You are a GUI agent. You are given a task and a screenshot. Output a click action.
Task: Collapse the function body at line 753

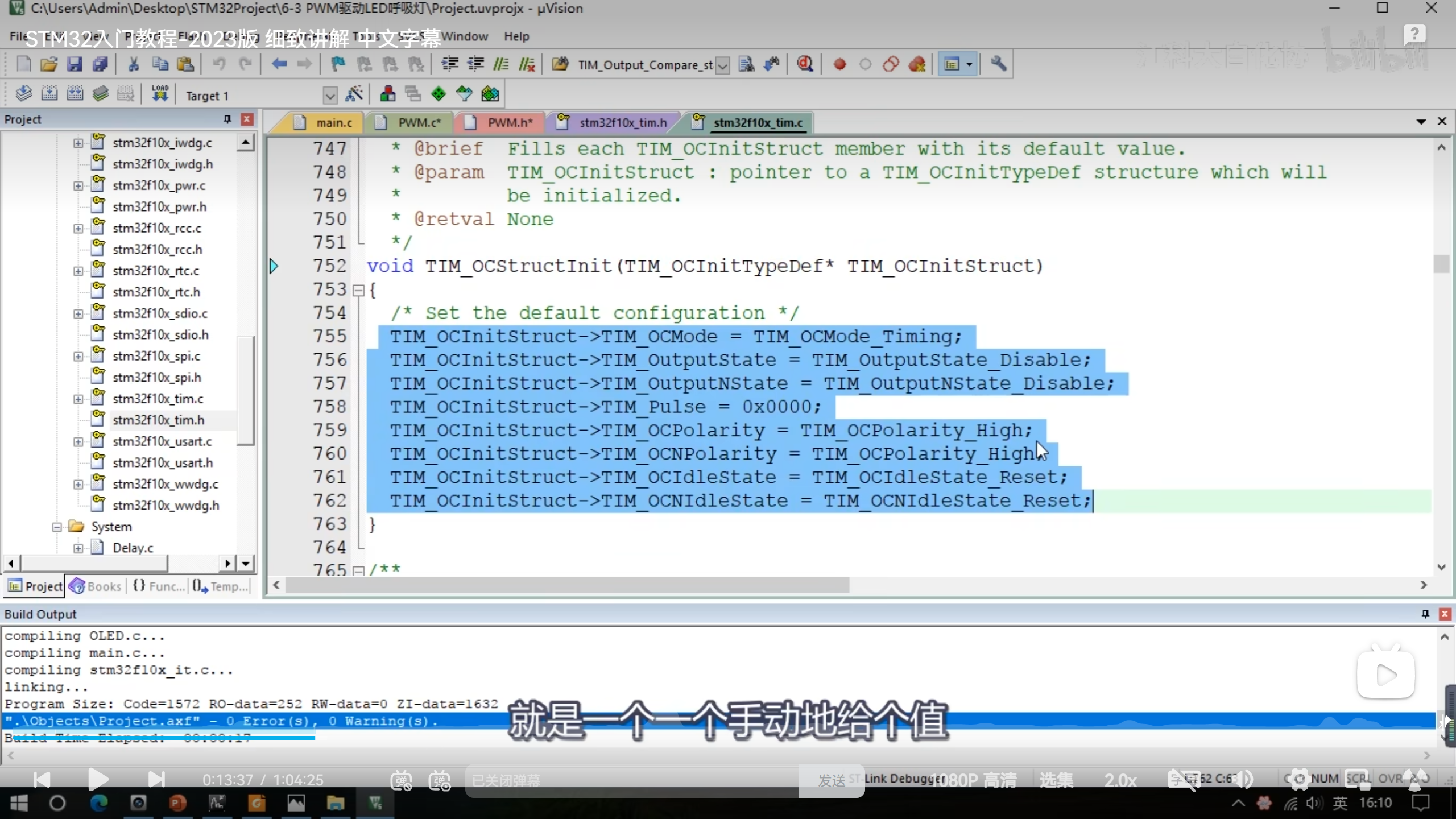click(x=358, y=291)
